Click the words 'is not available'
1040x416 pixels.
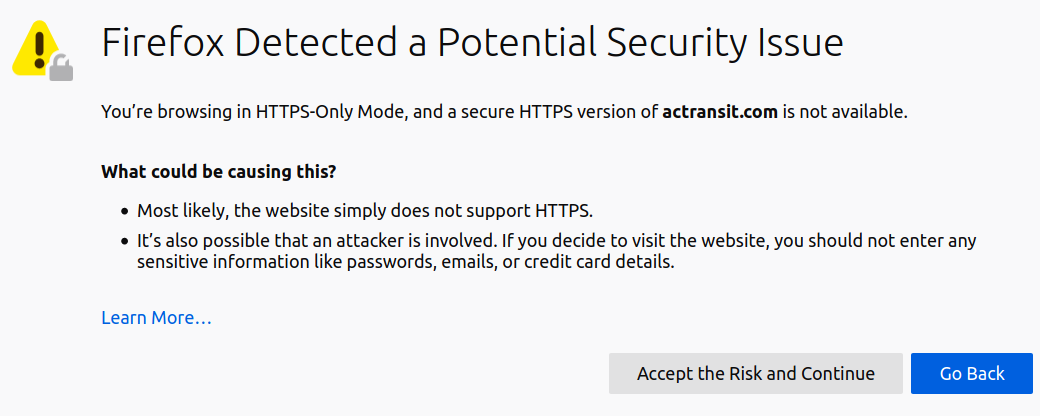pyautogui.click(x=844, y=112)
